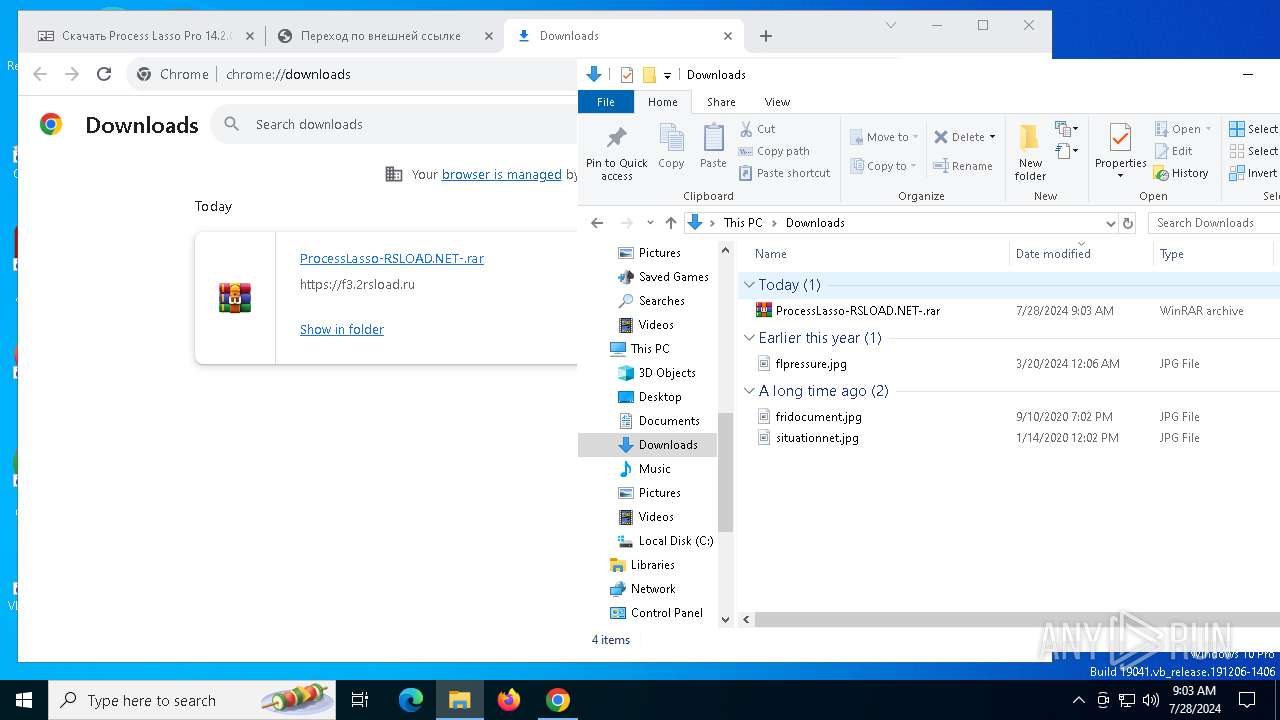Click the Paste ribbon icon
Image resolution: width=1280 pixels, height=720 pixels.
click(713, 147)
